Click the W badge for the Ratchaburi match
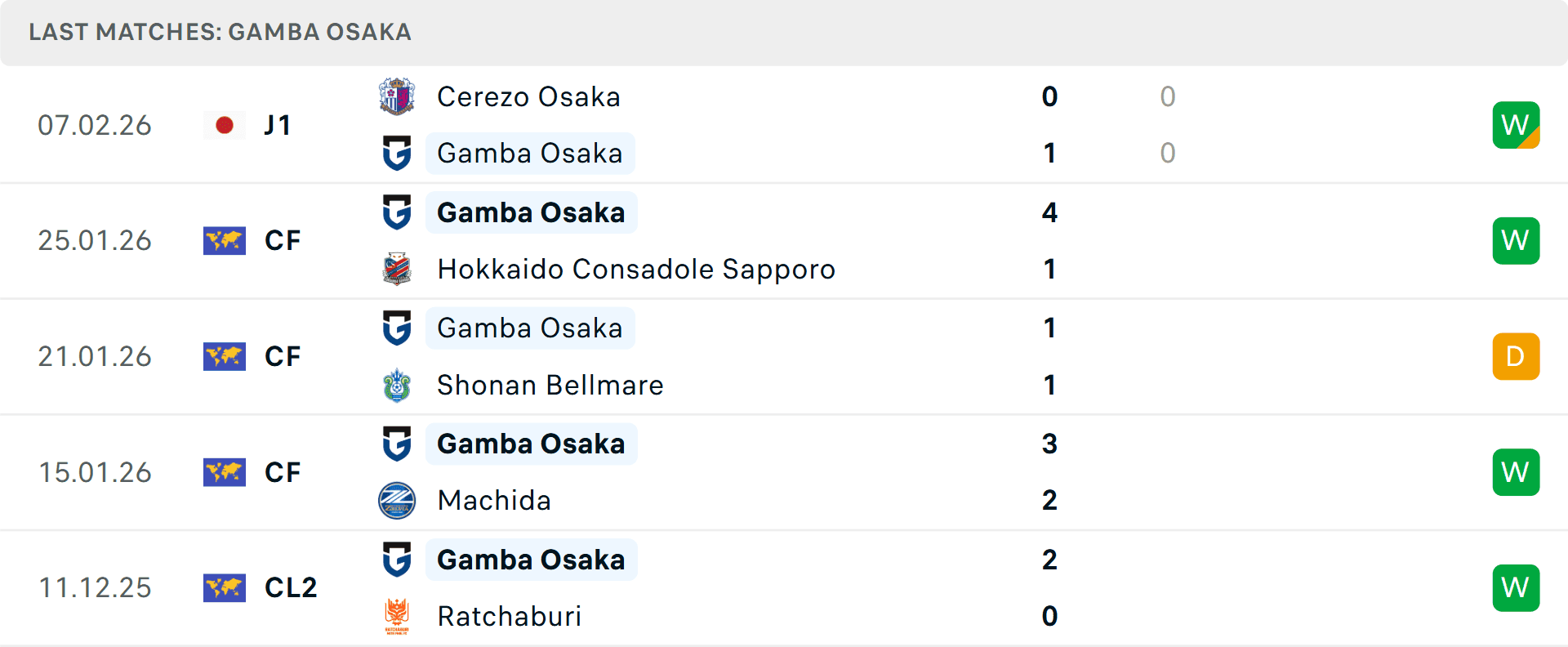1568x647 pixels. [1516, 587]
